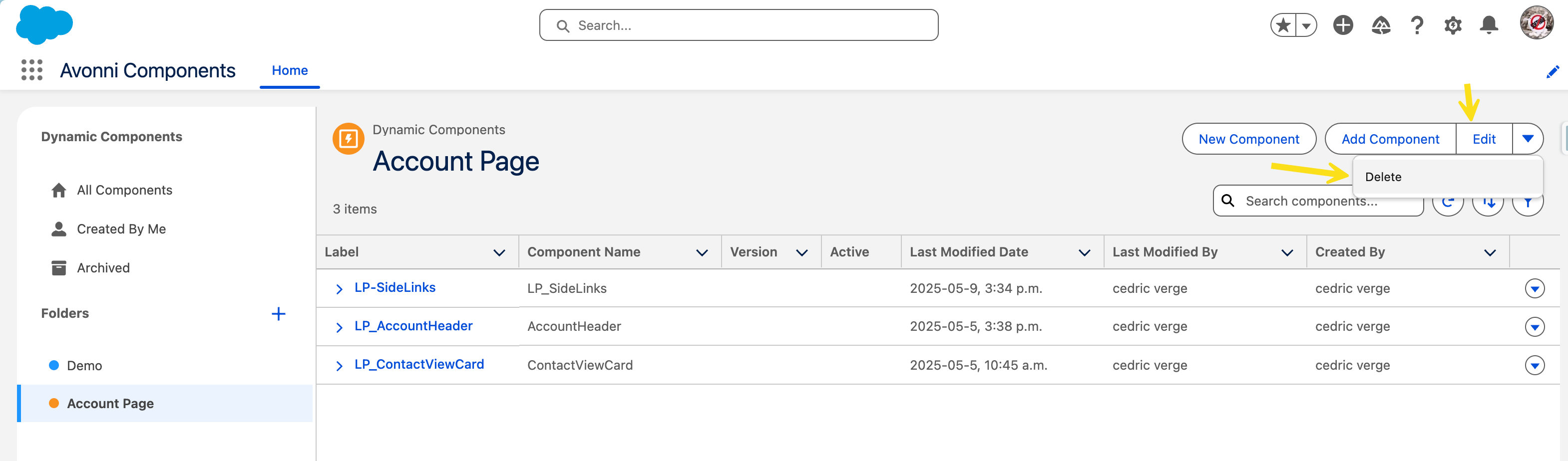Open the Setup gear icon
Screen dimensions: 1568x461
point(1452,25)
